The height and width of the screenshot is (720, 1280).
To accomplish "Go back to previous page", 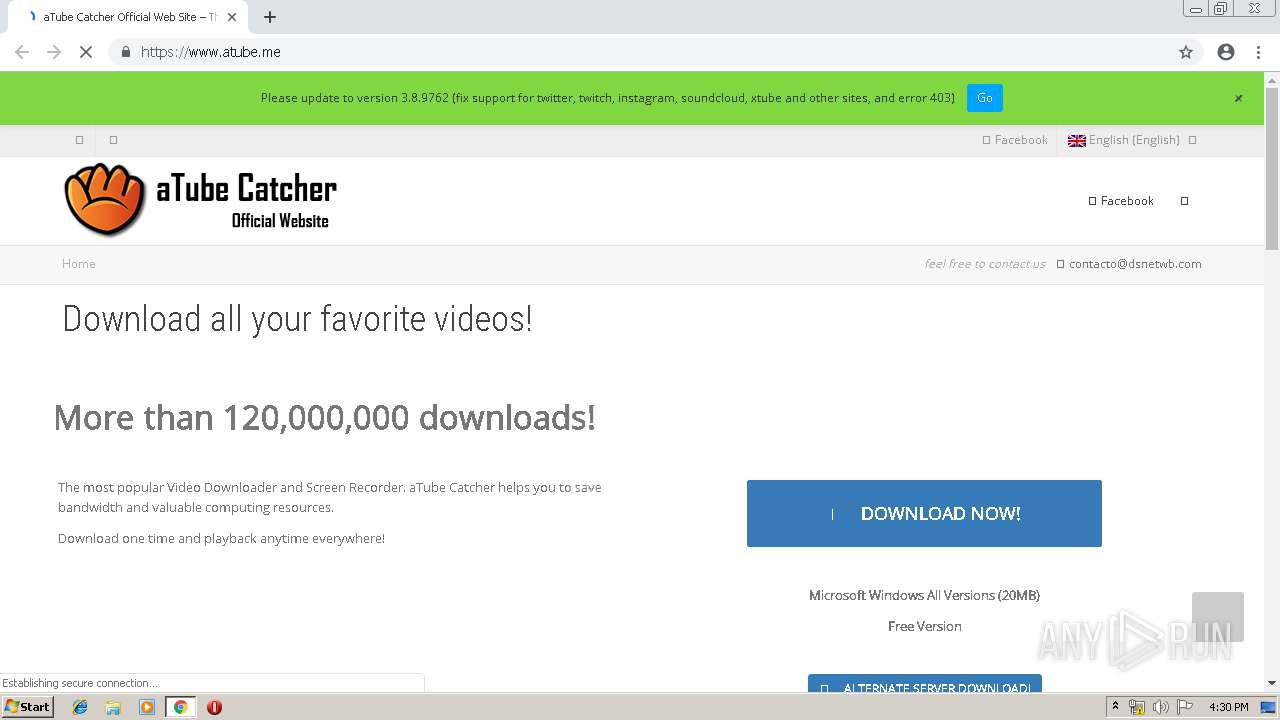I will click(22, 52).
